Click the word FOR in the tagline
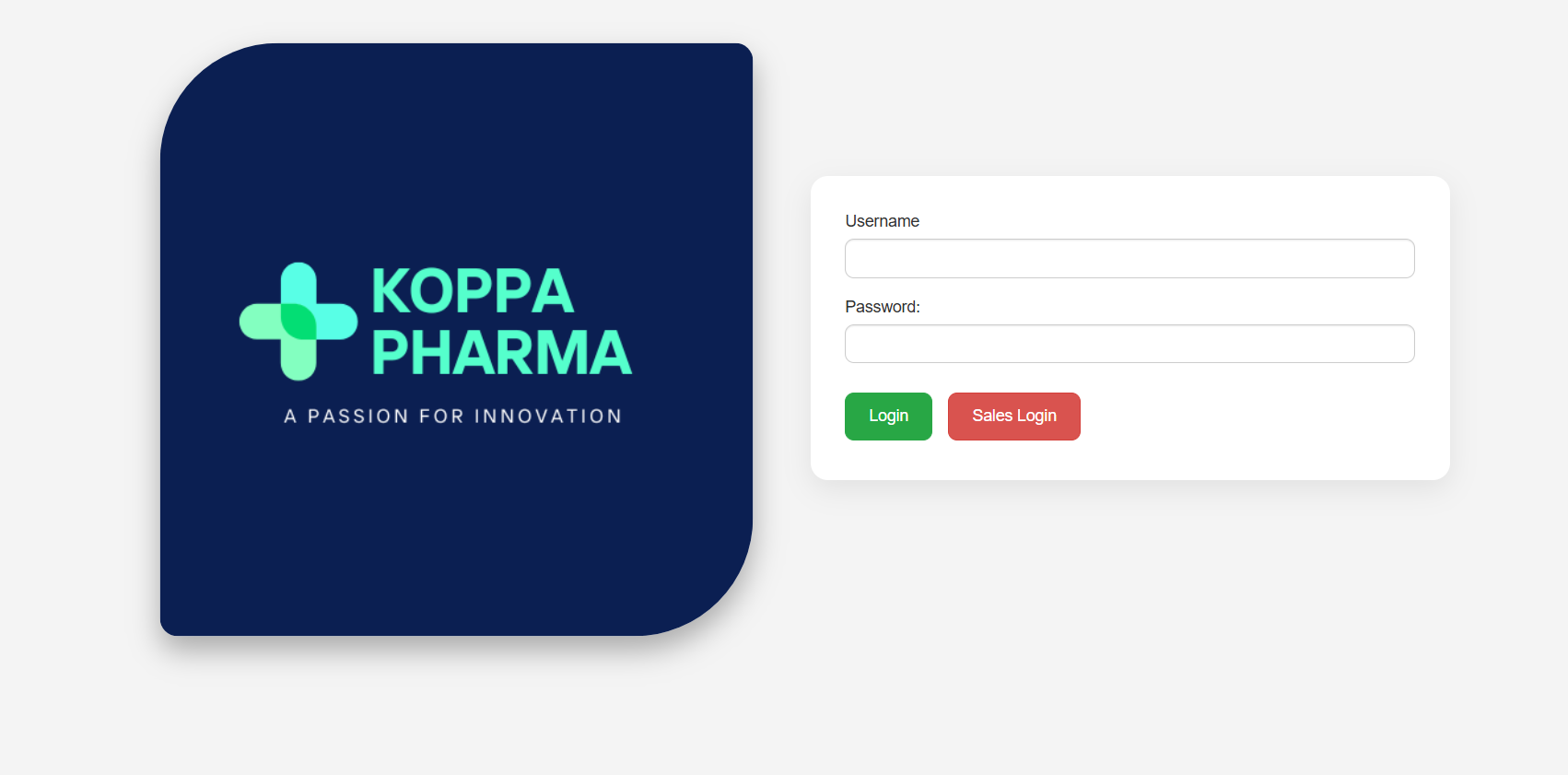Viewport: 1568px width, 775px height. (x=441, y=417)
